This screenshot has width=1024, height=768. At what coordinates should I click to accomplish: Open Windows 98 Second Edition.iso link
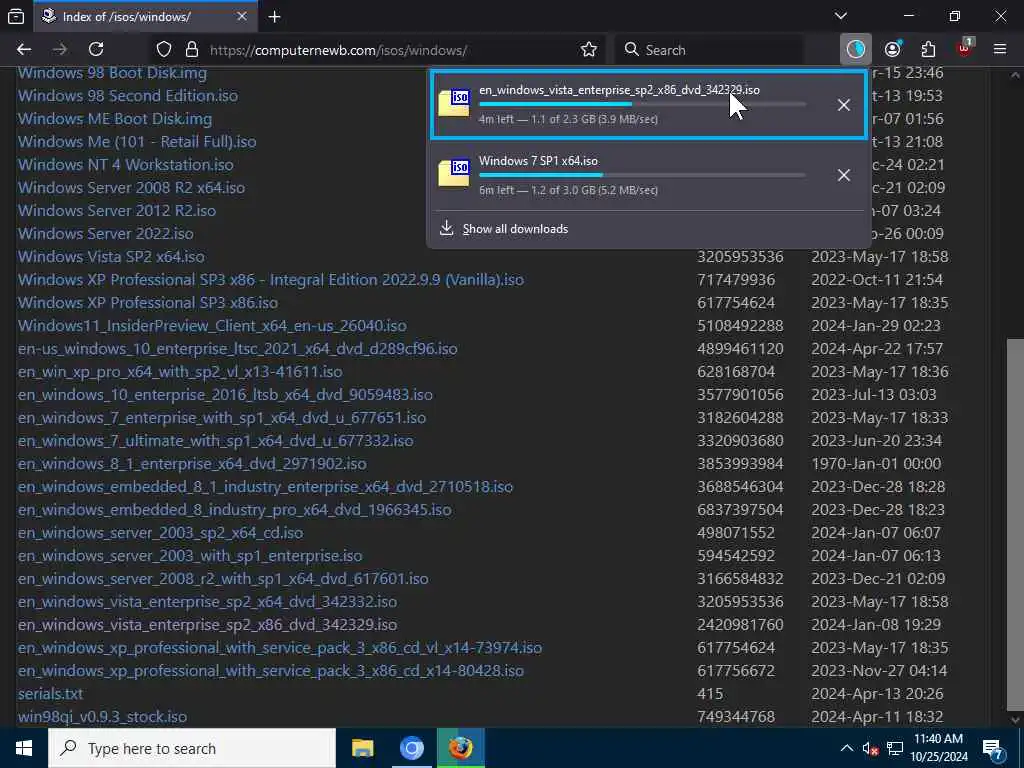(x=128, y=96)
